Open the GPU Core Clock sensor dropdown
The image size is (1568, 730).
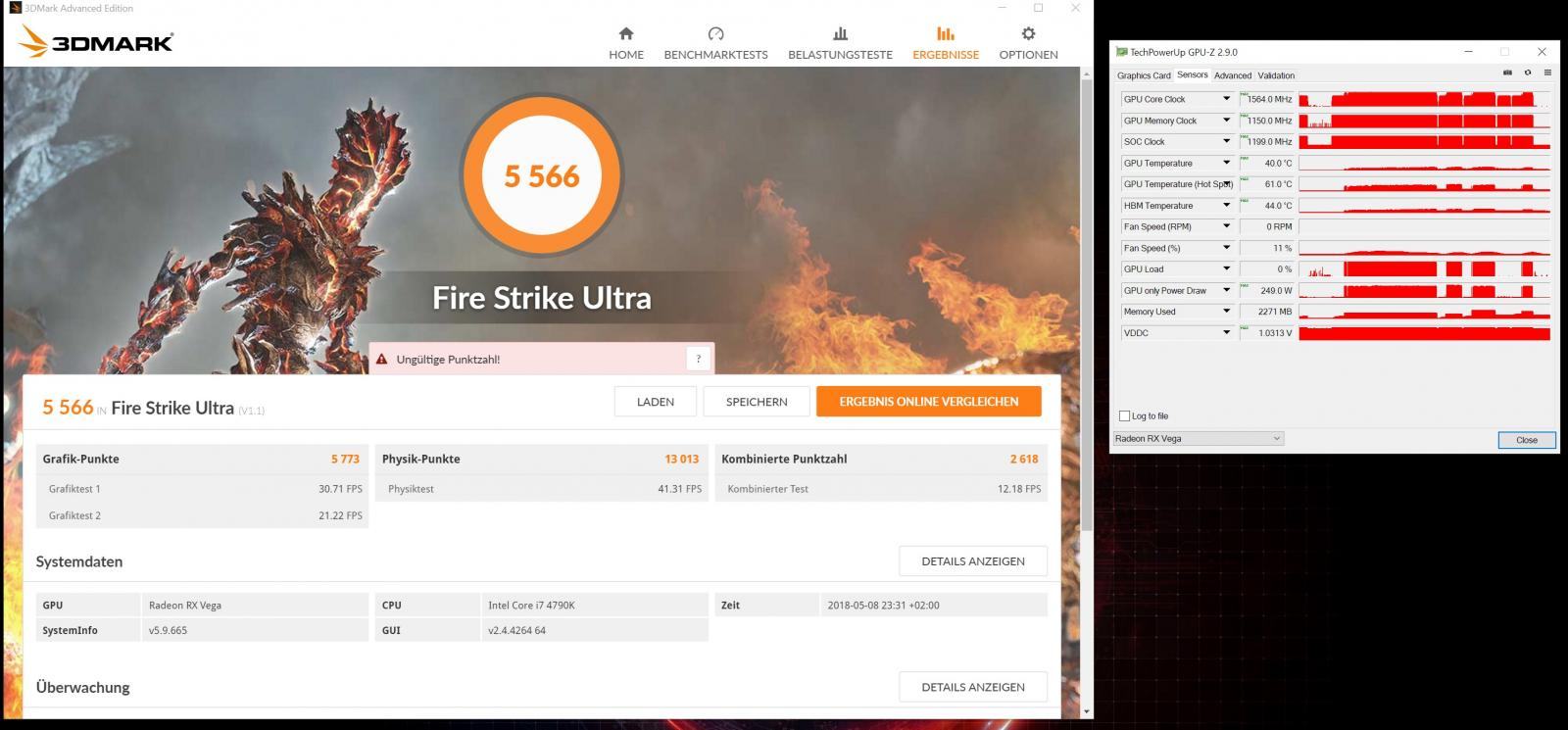coord(1225,99)
